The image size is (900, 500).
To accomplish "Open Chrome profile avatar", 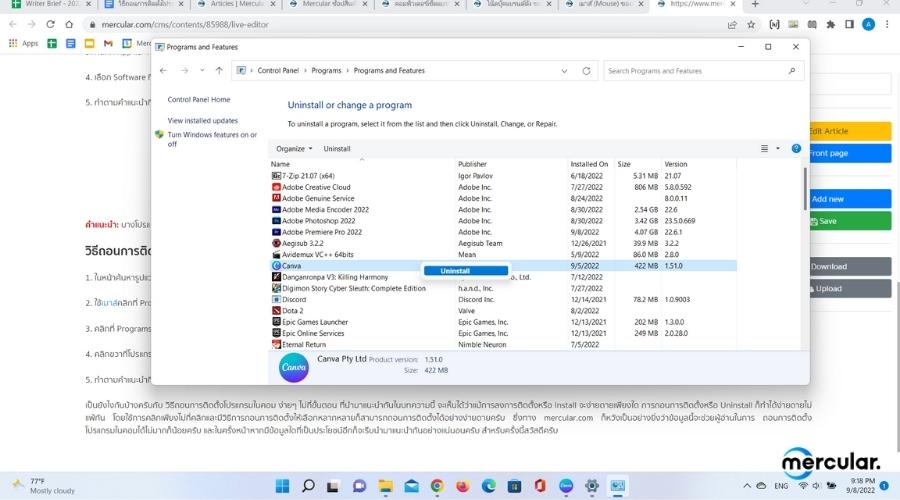I will [868, 25].
